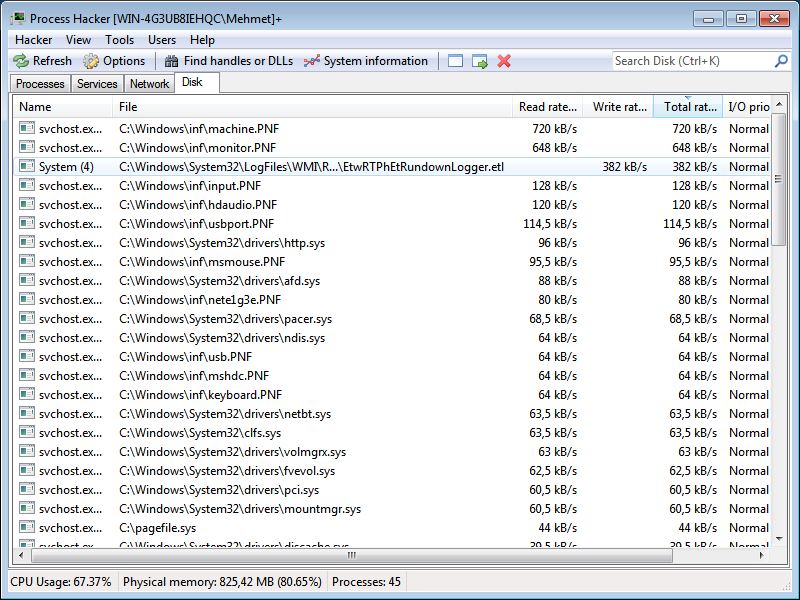This screenshot has width=800, height=600.
Task: Click the icon for the nete1g3e.PNF row
Action: click(x=27, y=299)
